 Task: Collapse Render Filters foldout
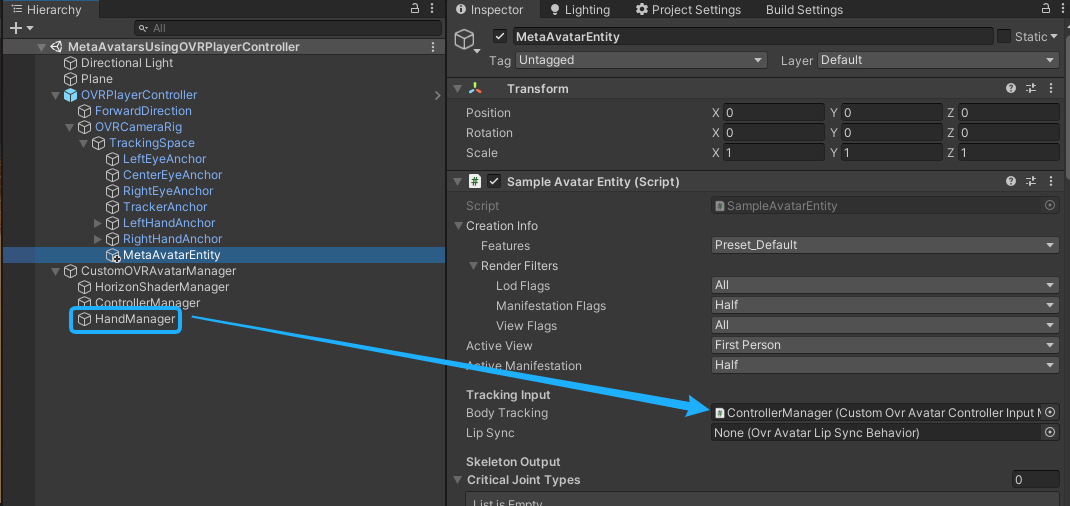tap(473, 266)
